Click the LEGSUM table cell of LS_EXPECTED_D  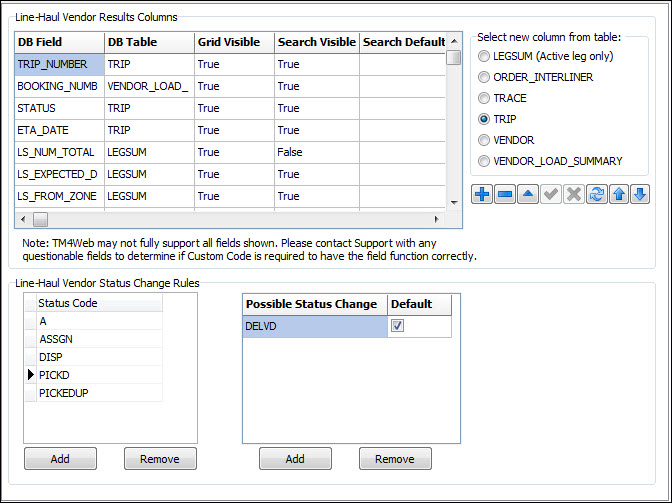[149, 174]
